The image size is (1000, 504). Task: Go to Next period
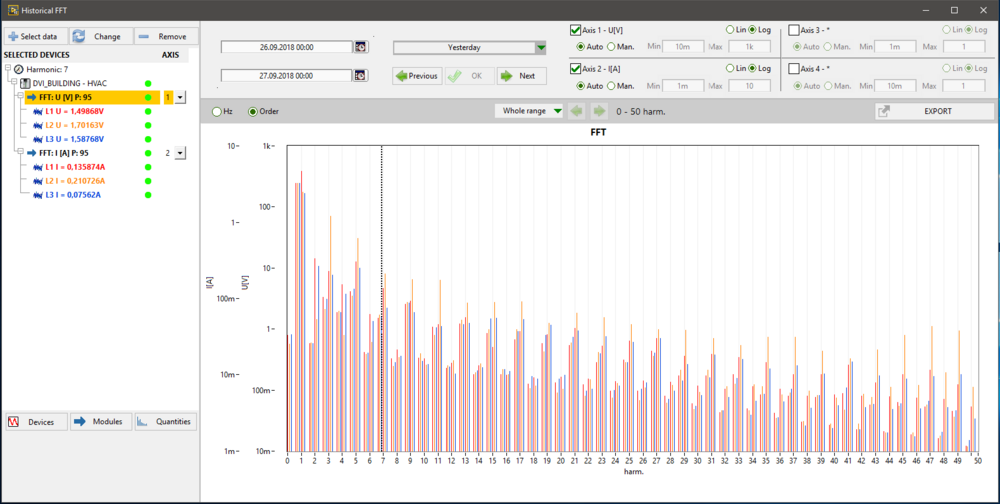point(521,76)
